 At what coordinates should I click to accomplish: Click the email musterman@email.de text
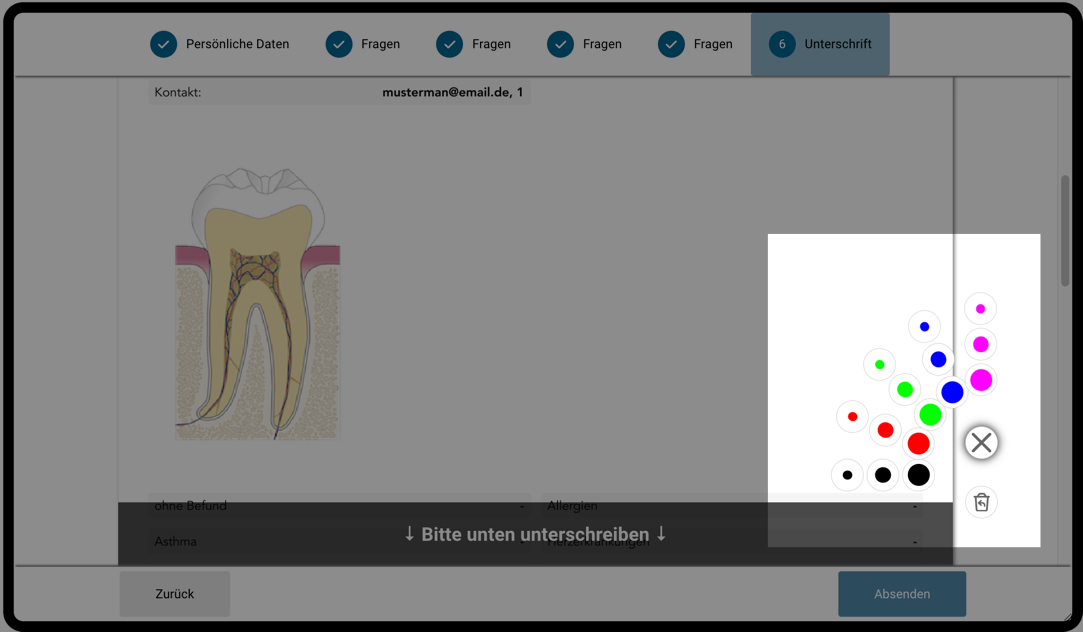click(445, 92)
